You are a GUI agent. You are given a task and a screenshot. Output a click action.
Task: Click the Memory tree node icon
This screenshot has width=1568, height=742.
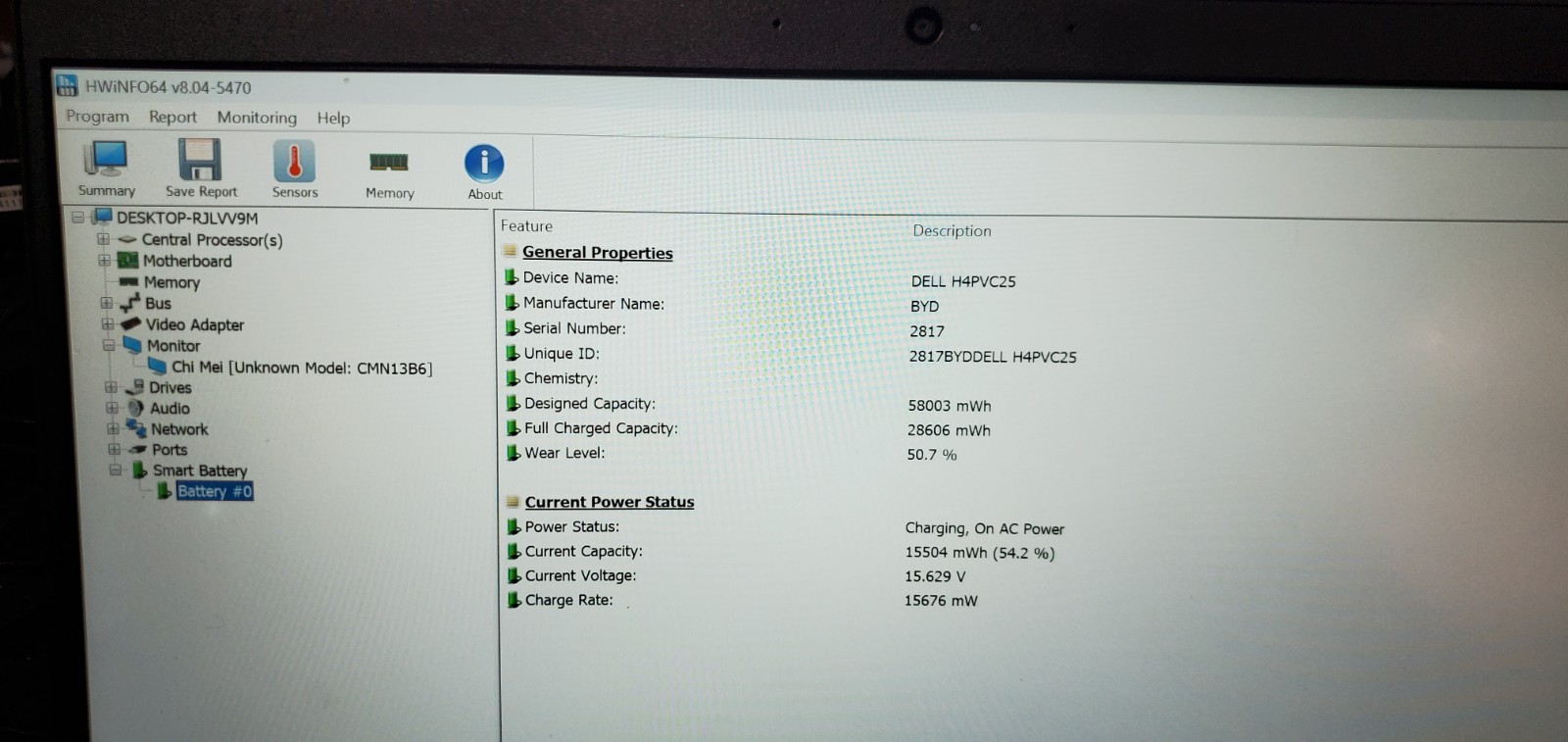coord(129,282)
